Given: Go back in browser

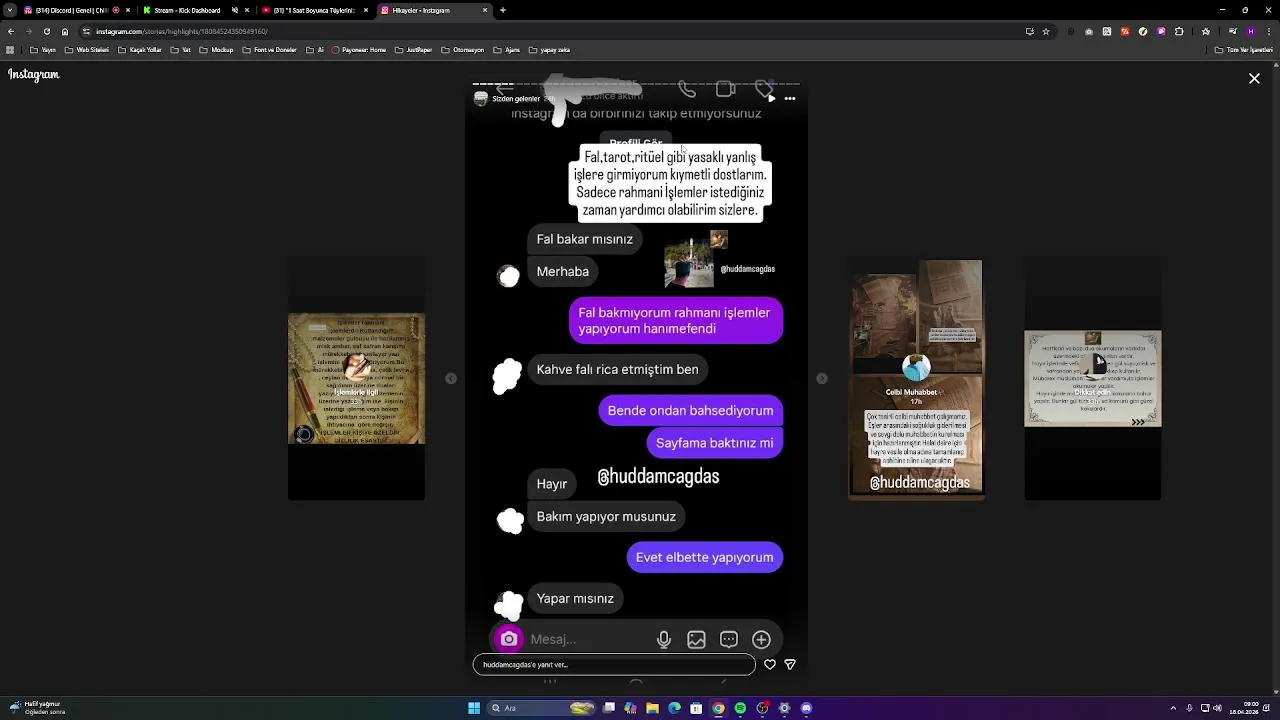Looking at the screenshot, I should (x=10, y=31).
